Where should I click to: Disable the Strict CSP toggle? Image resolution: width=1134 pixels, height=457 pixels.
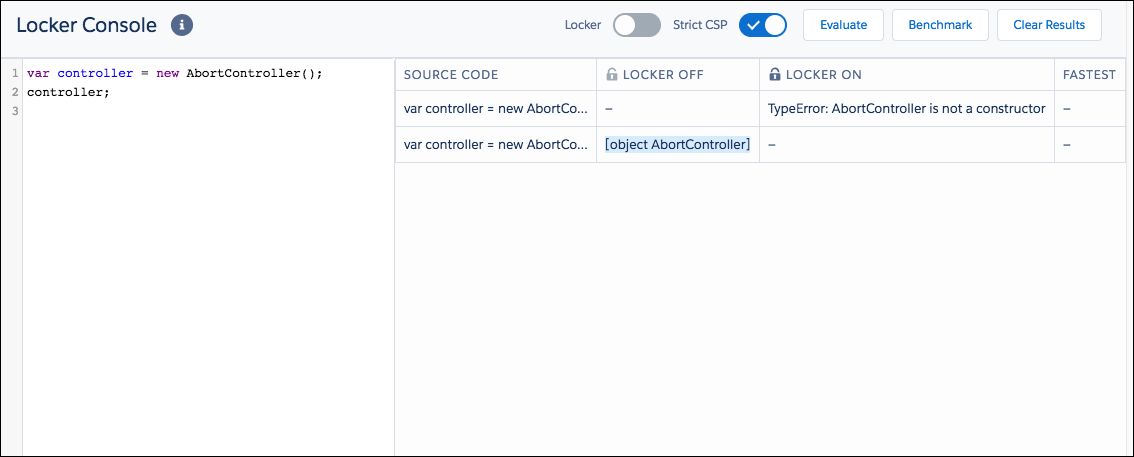(x=762, y=25)
